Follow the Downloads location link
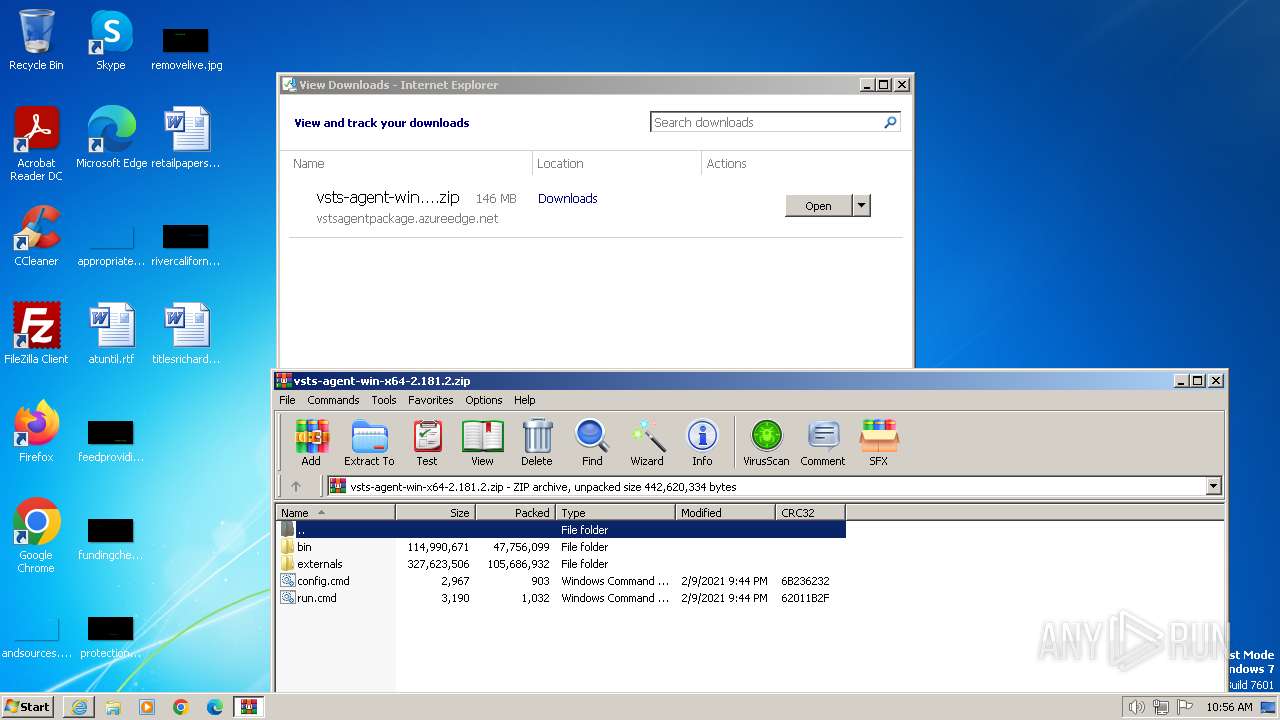 point(567,198)
